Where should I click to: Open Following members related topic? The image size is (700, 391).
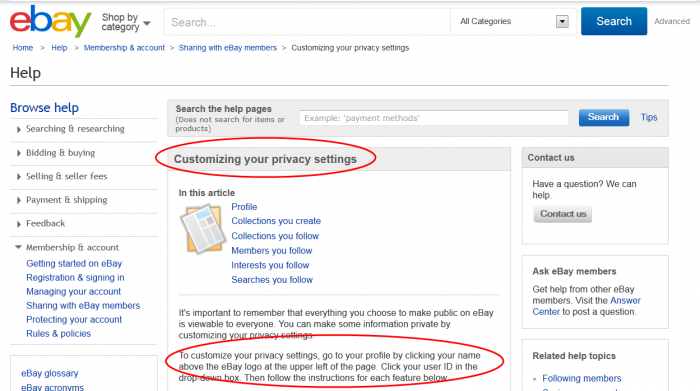pos(581,379)
